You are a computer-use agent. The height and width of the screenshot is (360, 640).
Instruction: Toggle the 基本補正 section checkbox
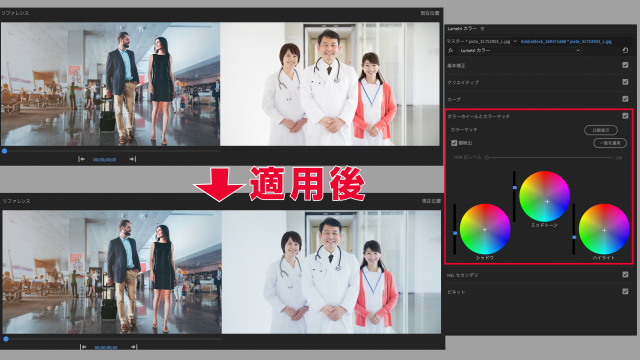[x=625, y=65]
